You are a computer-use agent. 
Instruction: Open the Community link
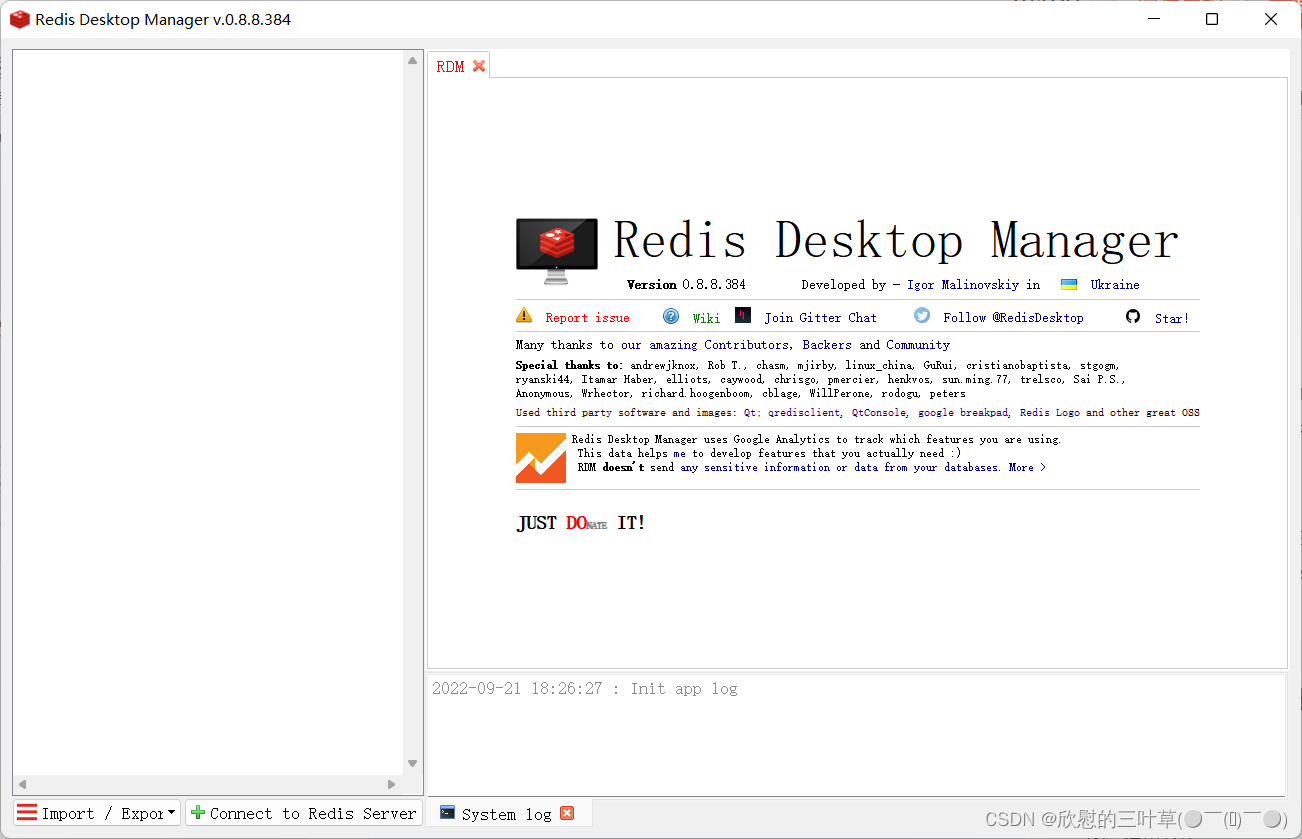pyautogui.click(x=918, y=345)
